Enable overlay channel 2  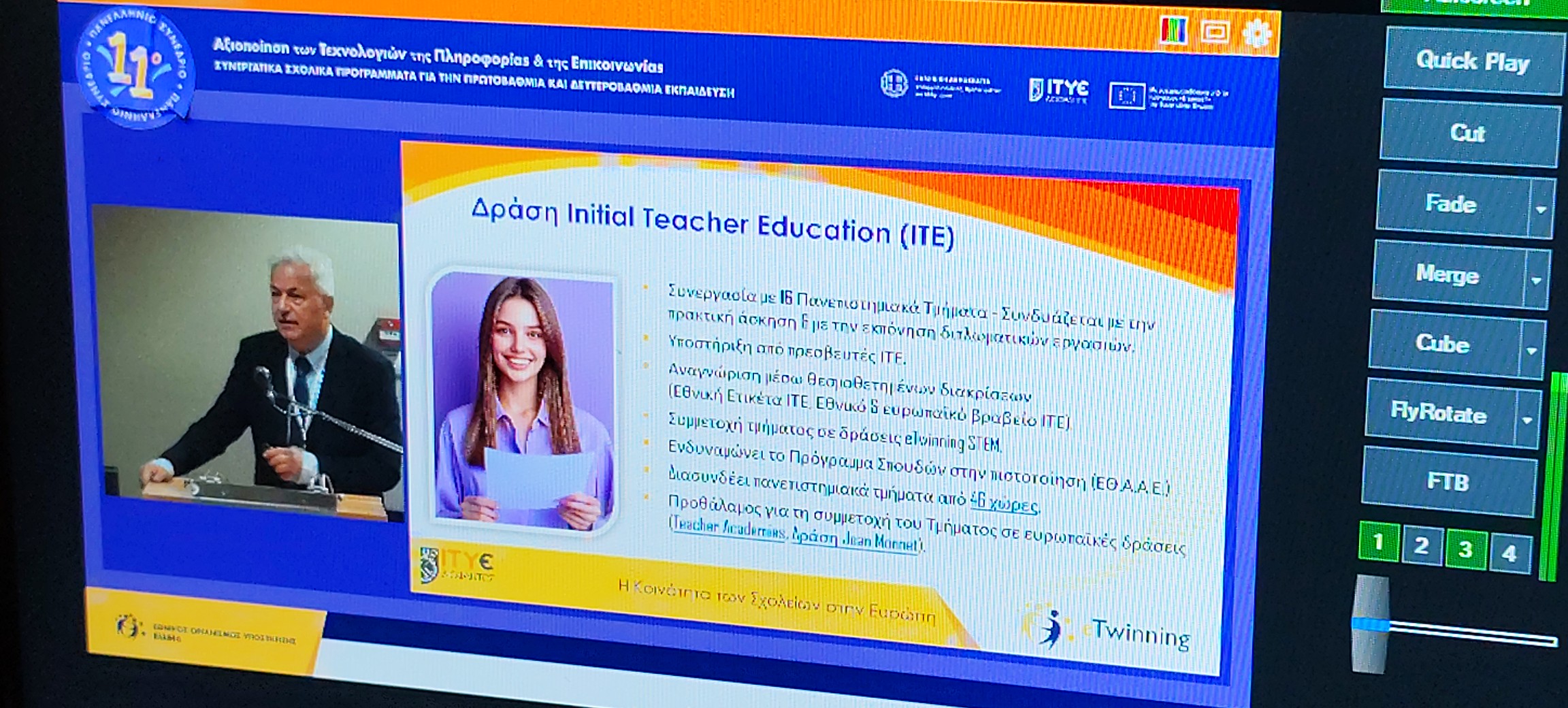click(x=1422, y=546)
